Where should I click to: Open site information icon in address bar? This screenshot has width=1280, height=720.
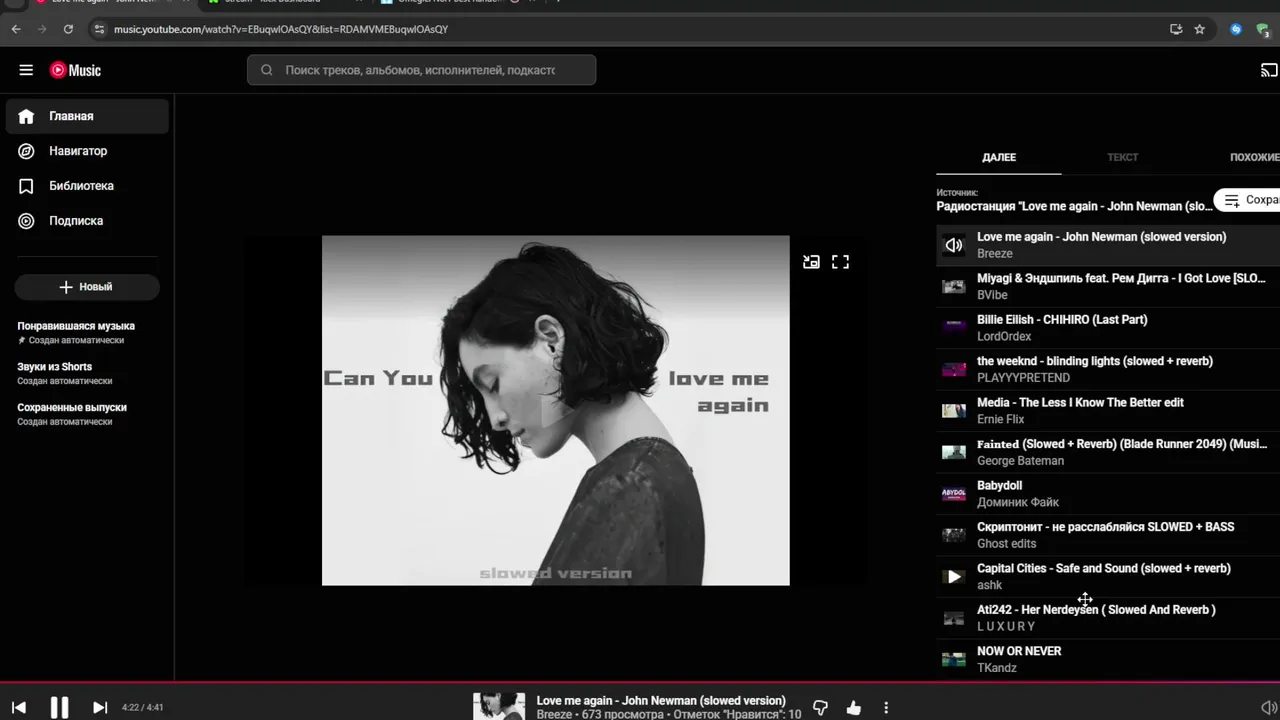click(98, 29)
